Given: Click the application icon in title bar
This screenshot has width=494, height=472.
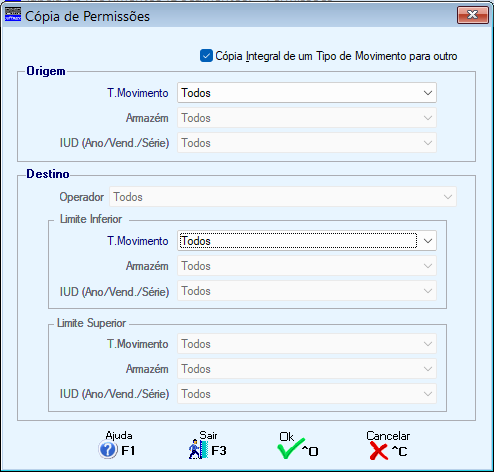Looking at the screenshot, I should (13, 15).
